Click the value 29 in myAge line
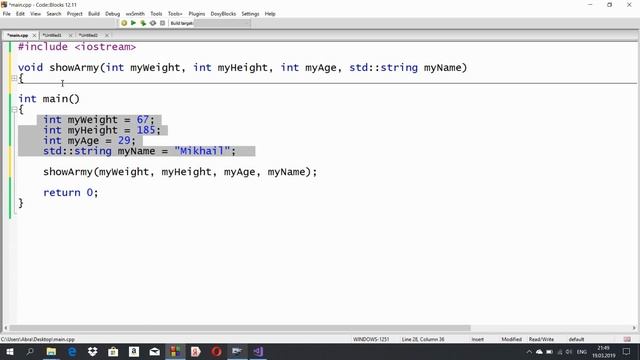Viewport: 640px width, 360px height. (x=124, y=140)
